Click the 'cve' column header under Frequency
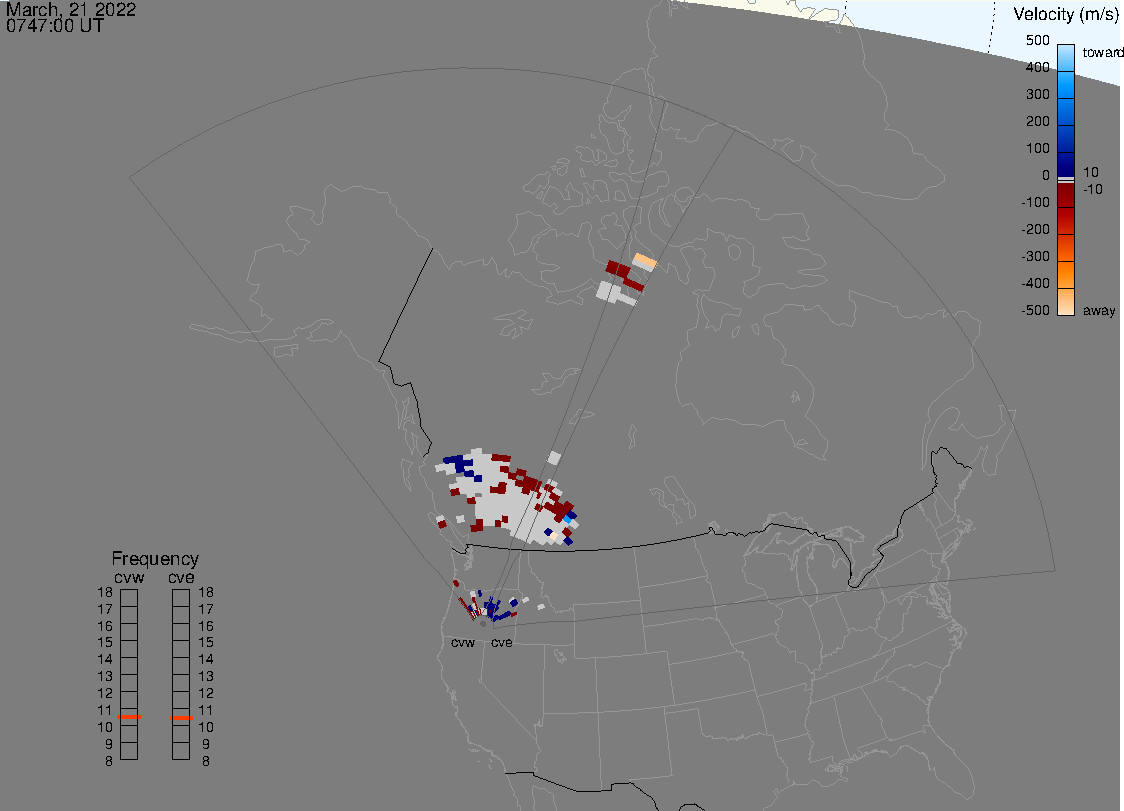Screen dimensions: 1124x811 tap(181, 578)
